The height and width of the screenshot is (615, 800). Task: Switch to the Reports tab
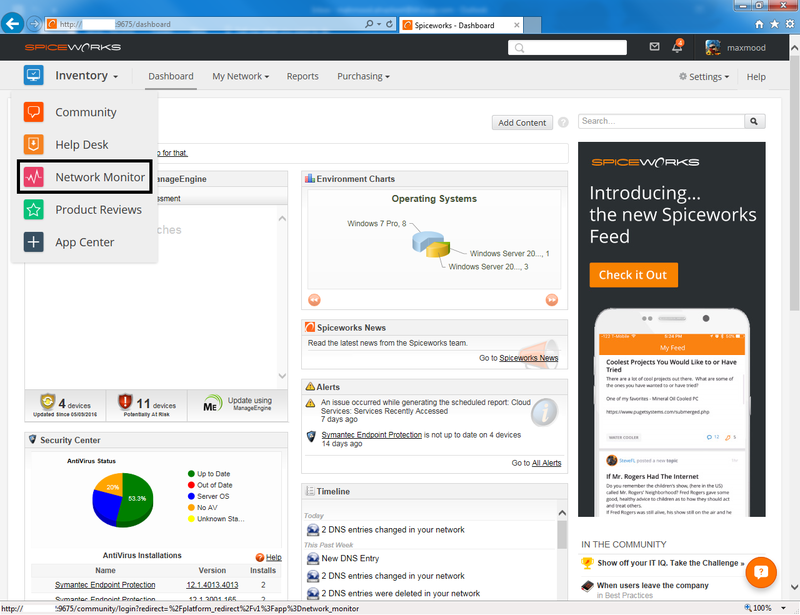pyautogui.click(x=302, y=76)
